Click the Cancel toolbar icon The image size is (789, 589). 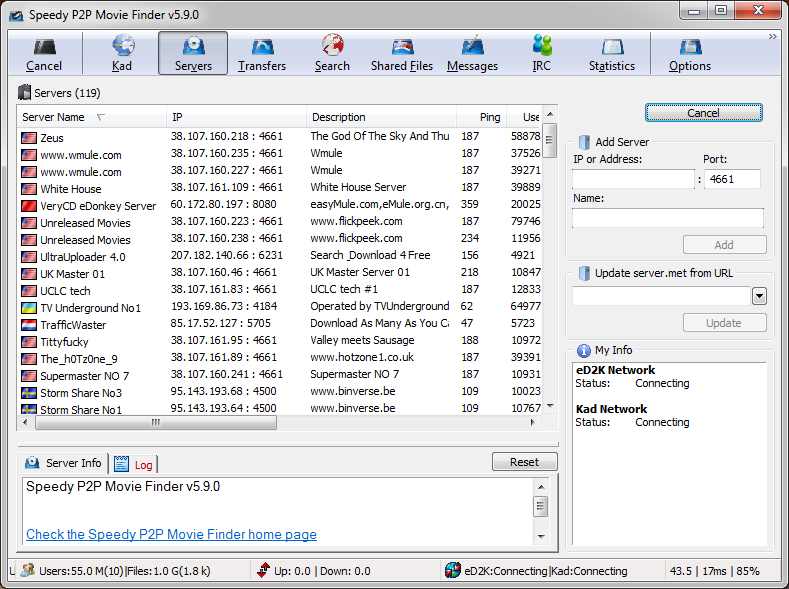coord(44,47)
